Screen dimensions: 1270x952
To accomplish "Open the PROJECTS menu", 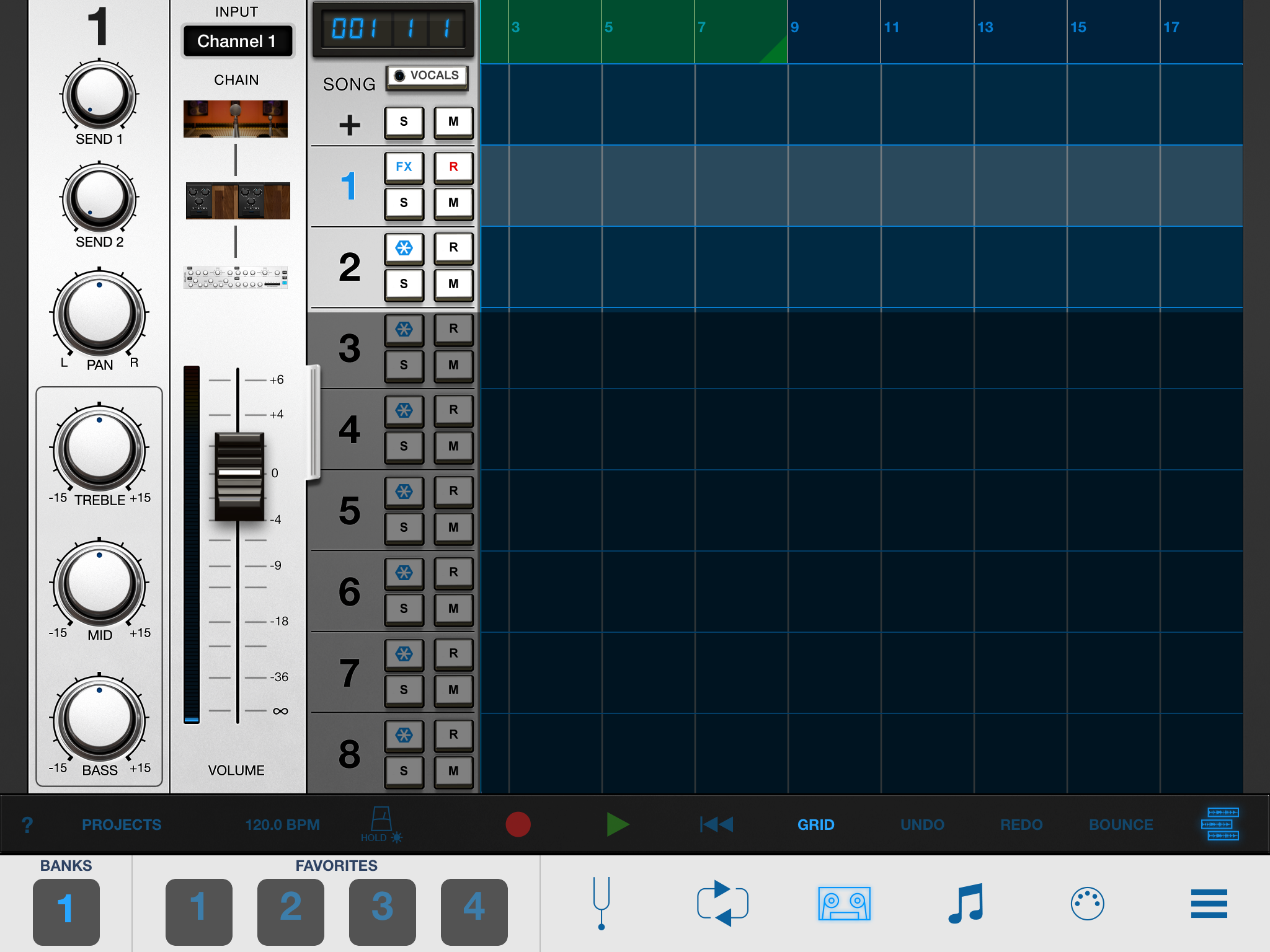I will point(122,824).
